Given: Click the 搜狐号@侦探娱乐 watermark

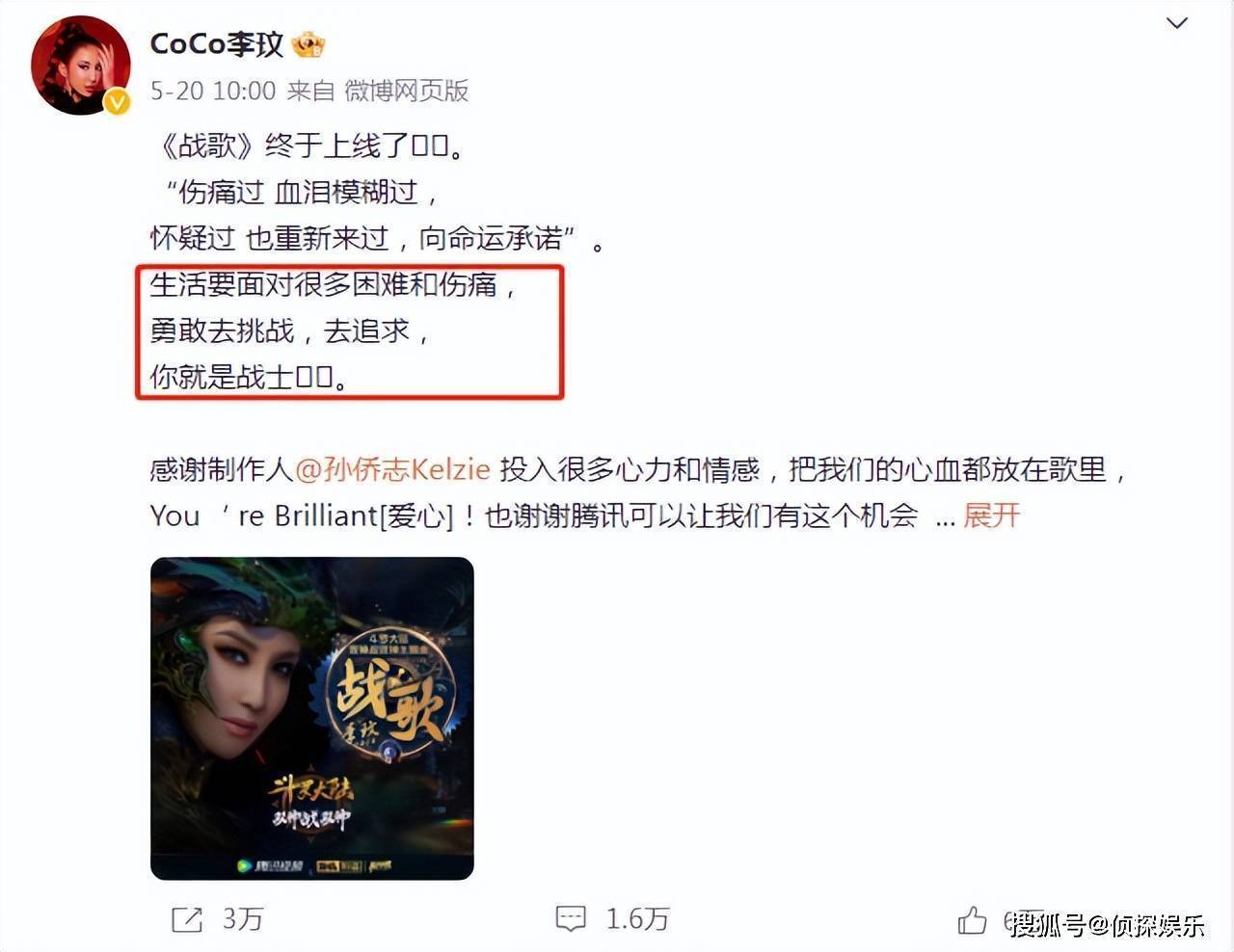Looking at the screenshot, I should point(1108,926).
